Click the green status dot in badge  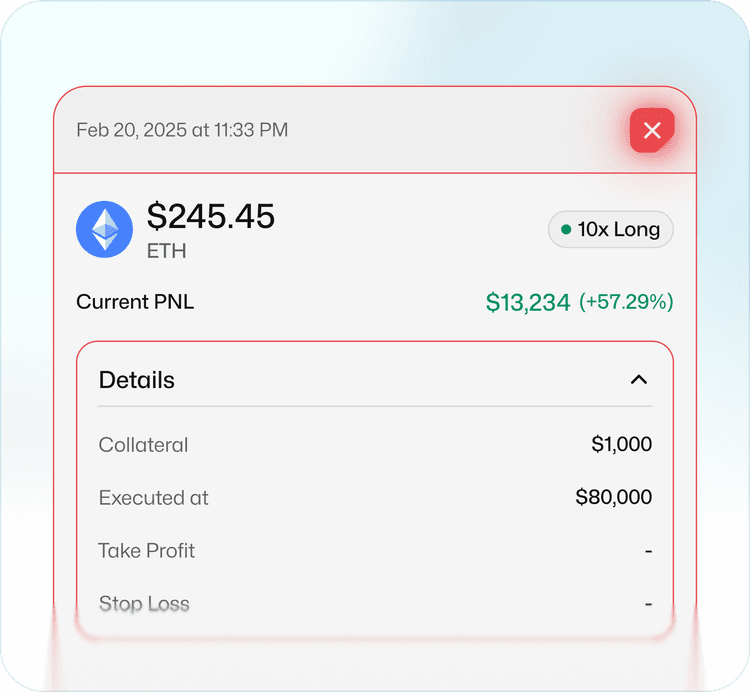(x=566, y=230)
